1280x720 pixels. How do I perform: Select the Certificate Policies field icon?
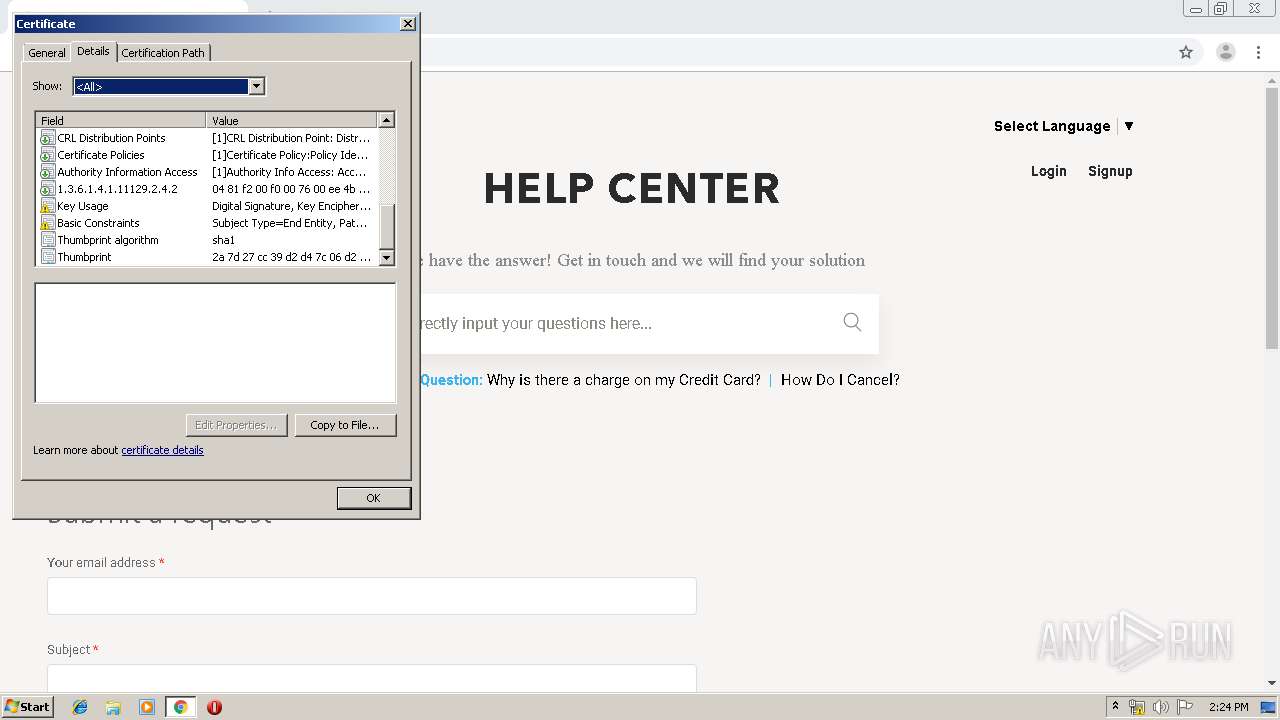(47, 155)
